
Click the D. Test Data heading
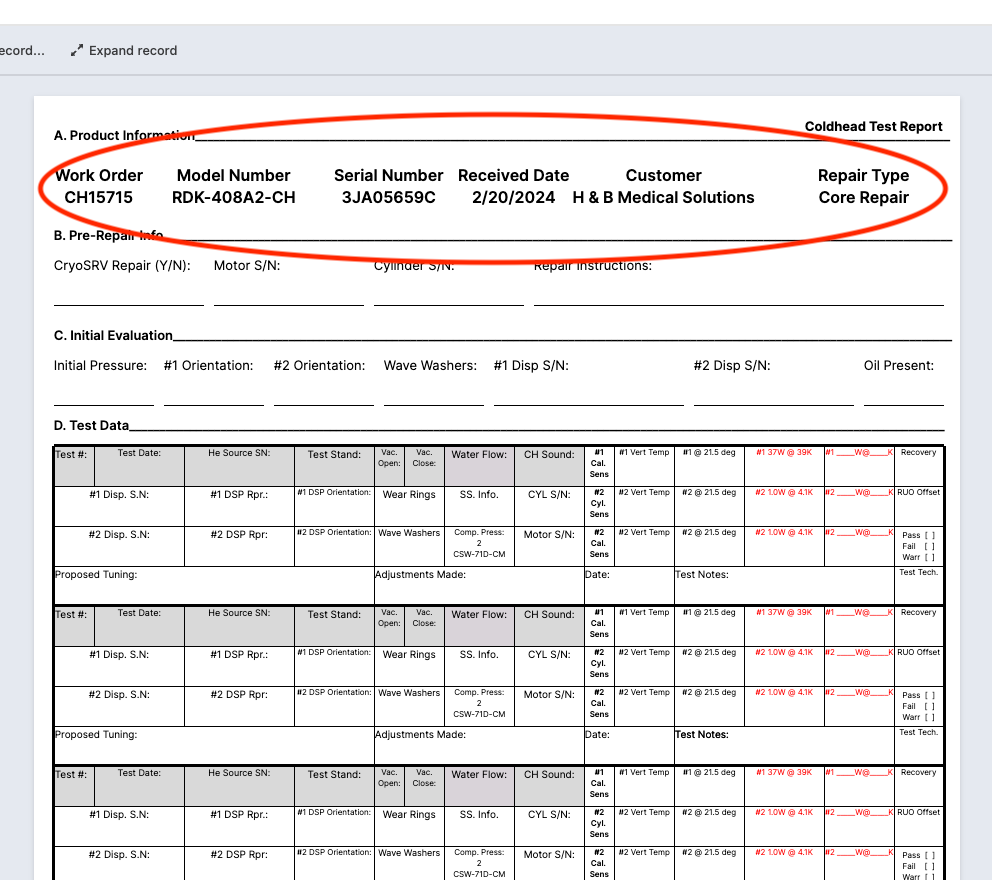[x=91, y=426]
